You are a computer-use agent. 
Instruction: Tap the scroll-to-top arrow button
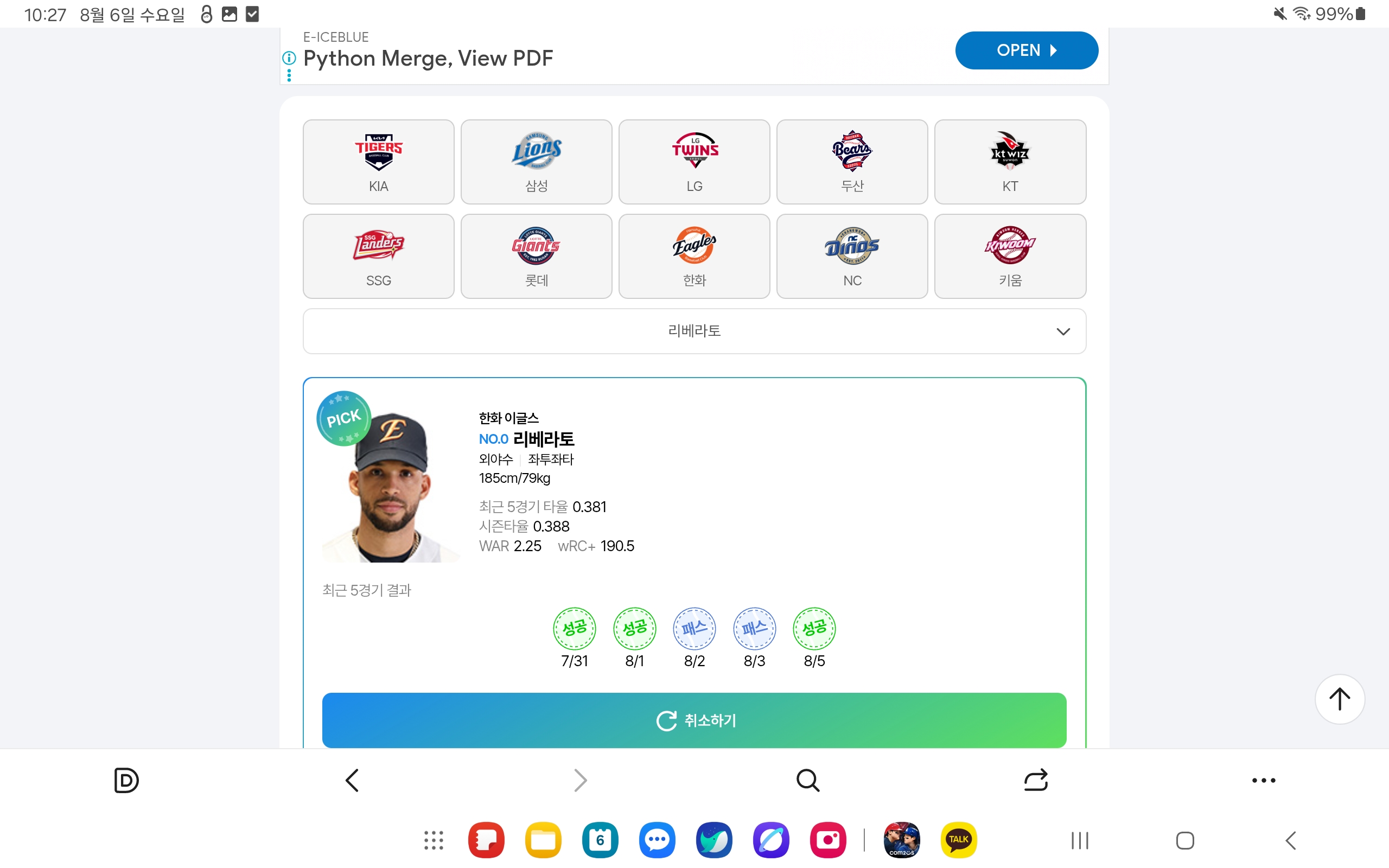1340,699
